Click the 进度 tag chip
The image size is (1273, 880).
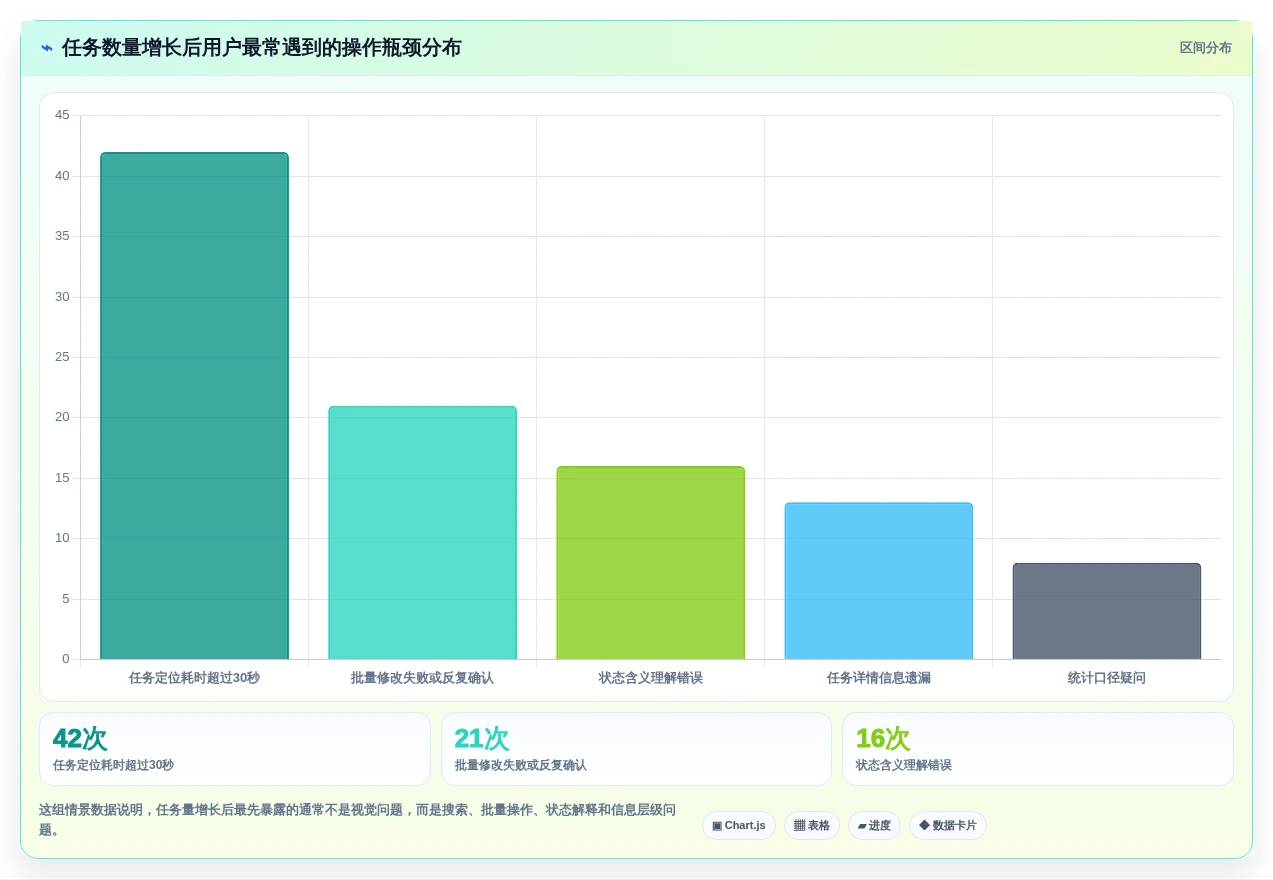pyautogui.click(x=874, y=826)
